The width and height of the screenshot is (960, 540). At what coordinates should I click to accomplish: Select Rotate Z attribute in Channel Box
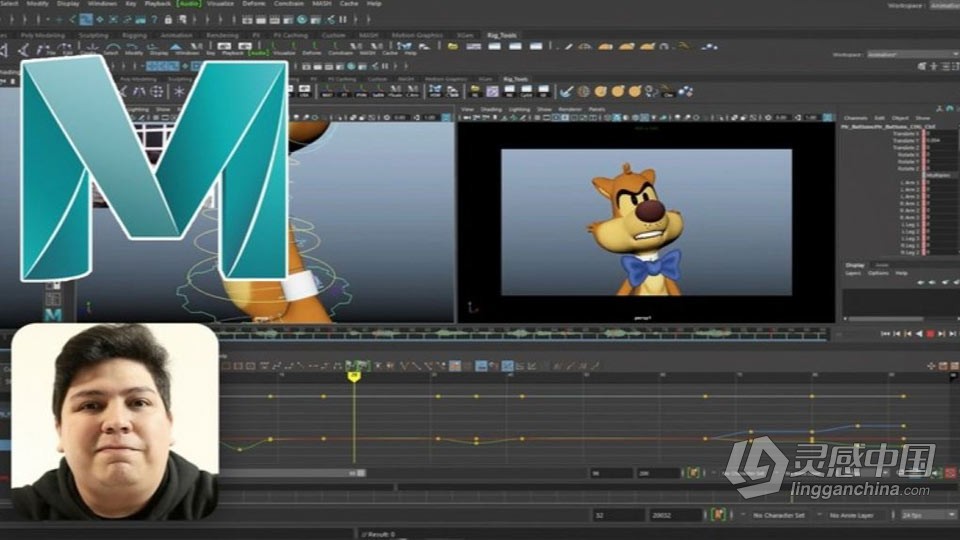908,168
